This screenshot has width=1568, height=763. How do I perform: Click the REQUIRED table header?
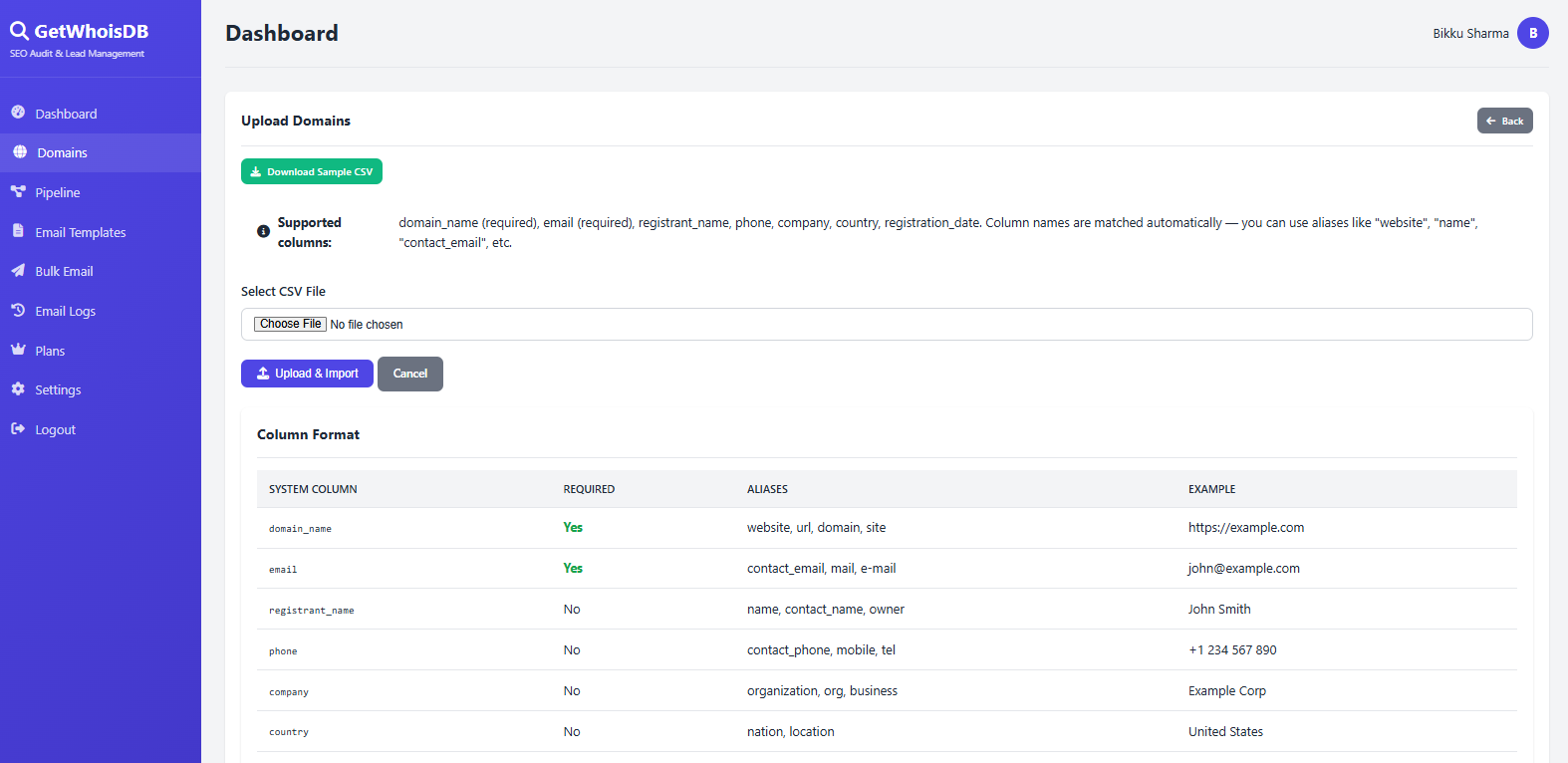click(x=589, y=489)
